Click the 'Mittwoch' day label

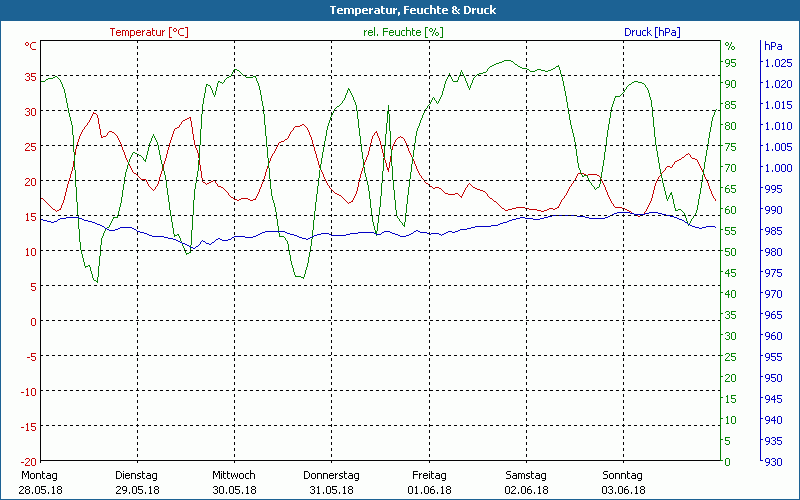coord(234,475)
